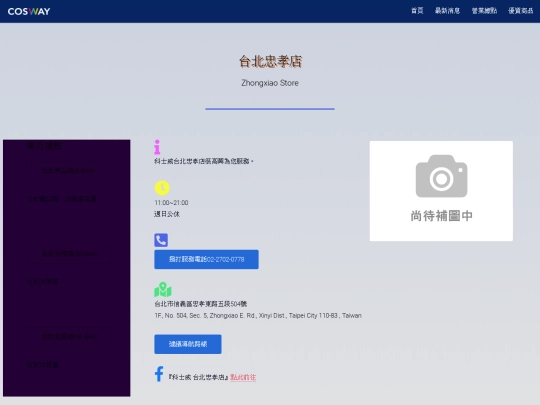Select nearby store 台北中山店 (5.6km)

point(68,170)
